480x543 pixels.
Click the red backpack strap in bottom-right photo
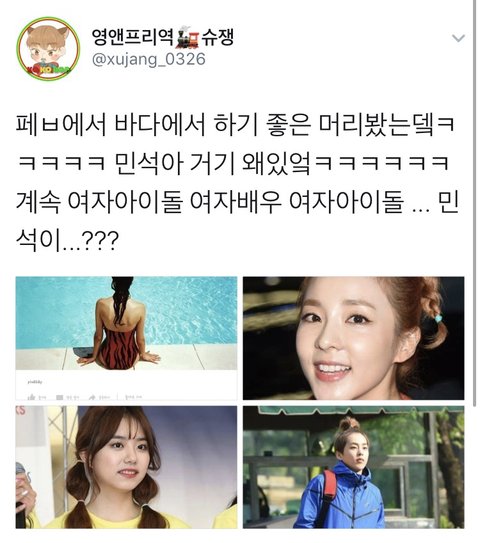click(330, 484)
